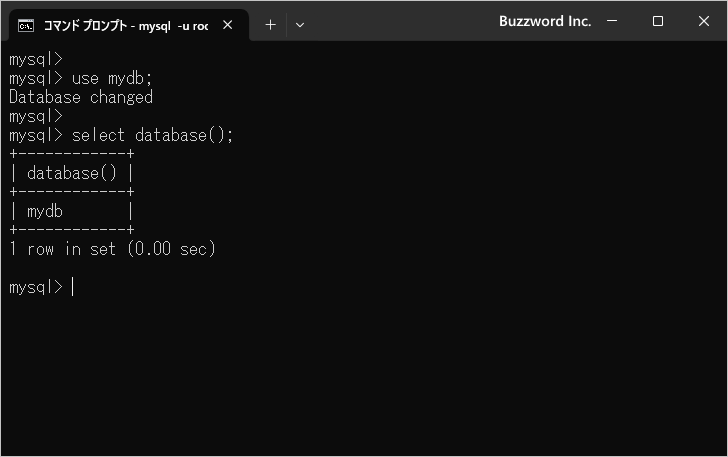
Task: Open a new terminal tab with plus
Action: [x=270, y=25]
